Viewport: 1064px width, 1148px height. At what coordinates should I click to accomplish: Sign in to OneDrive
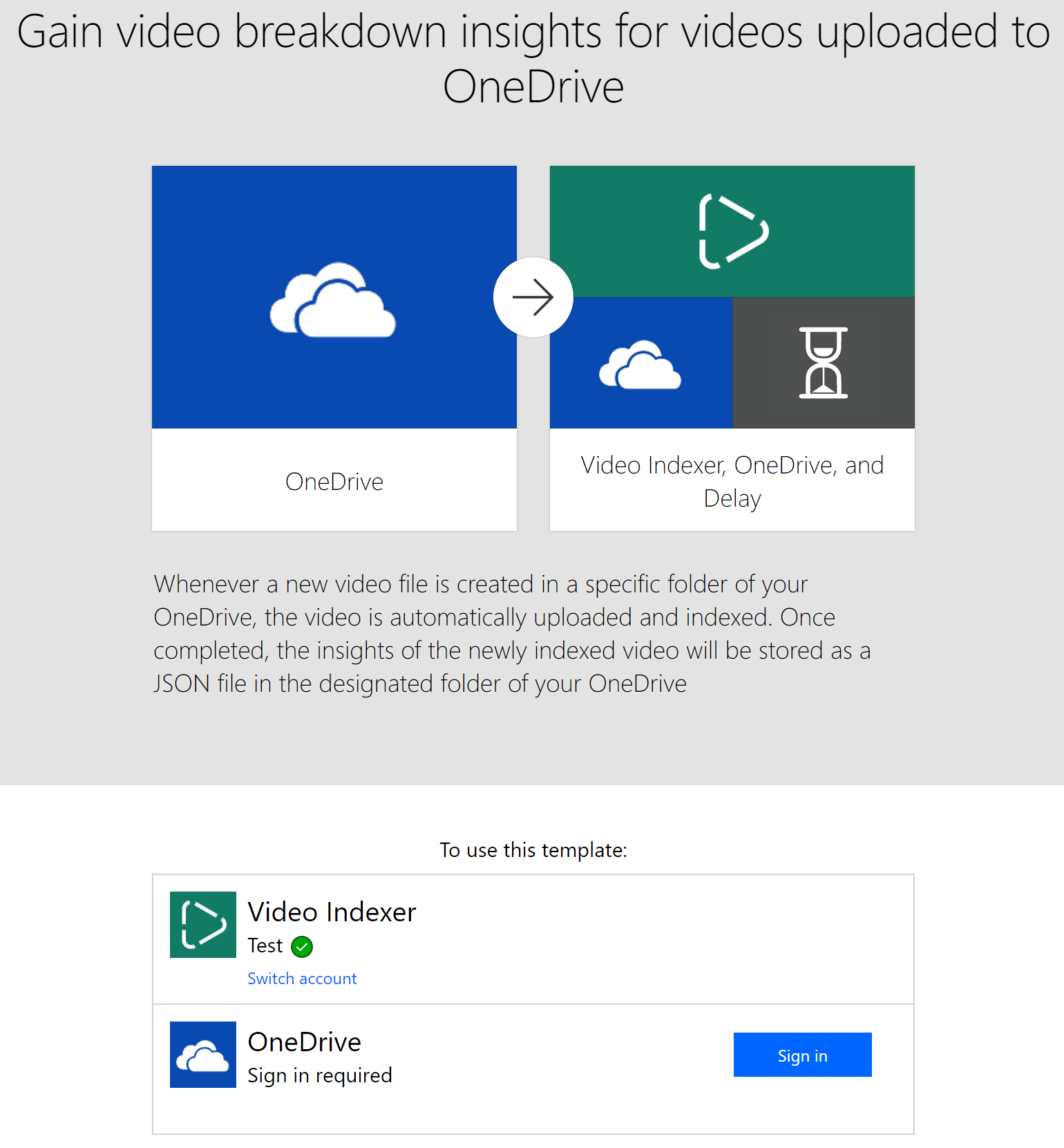click(x=803, y=1055)
